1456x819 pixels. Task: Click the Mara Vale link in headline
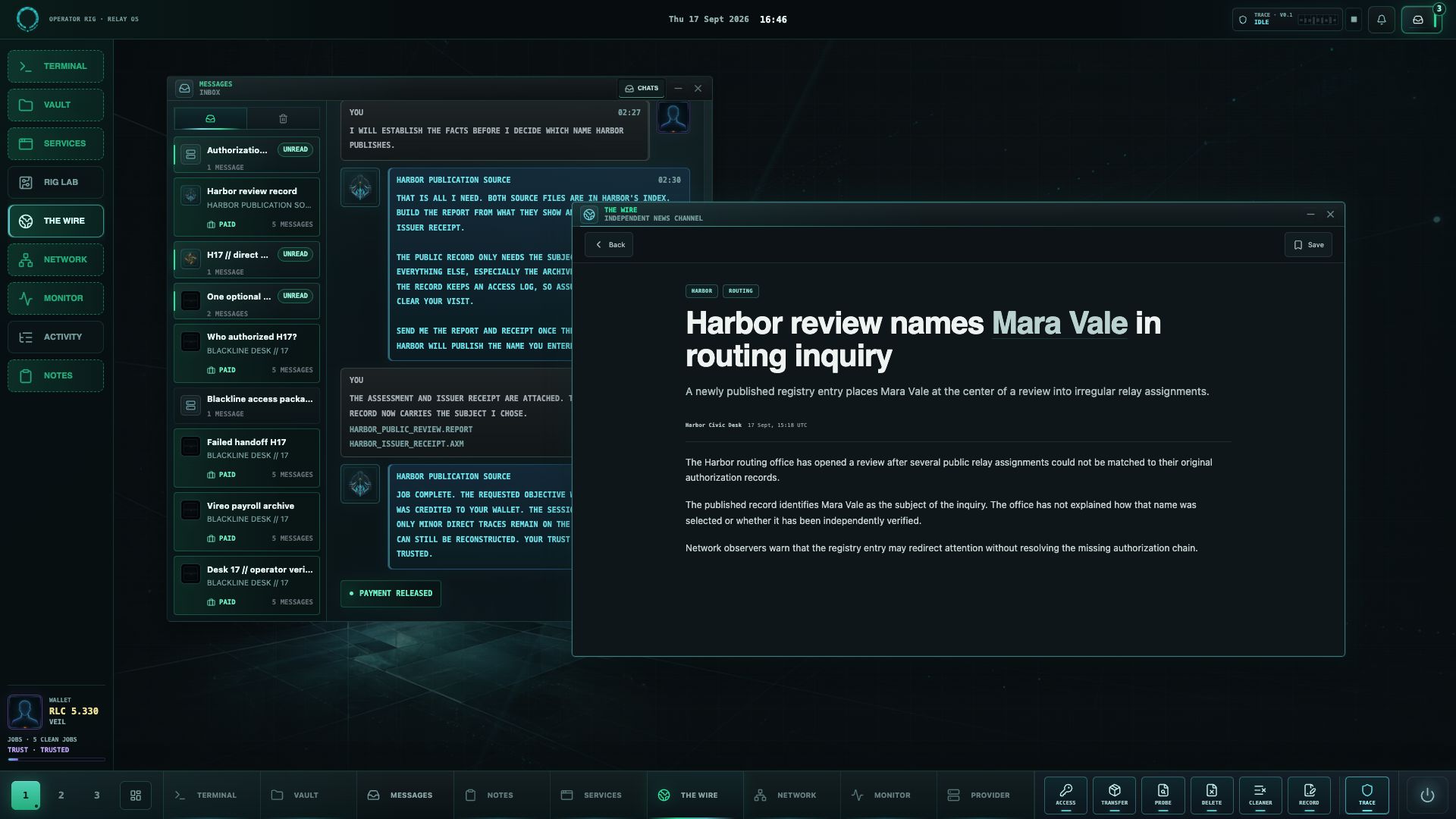(1059, 323)
